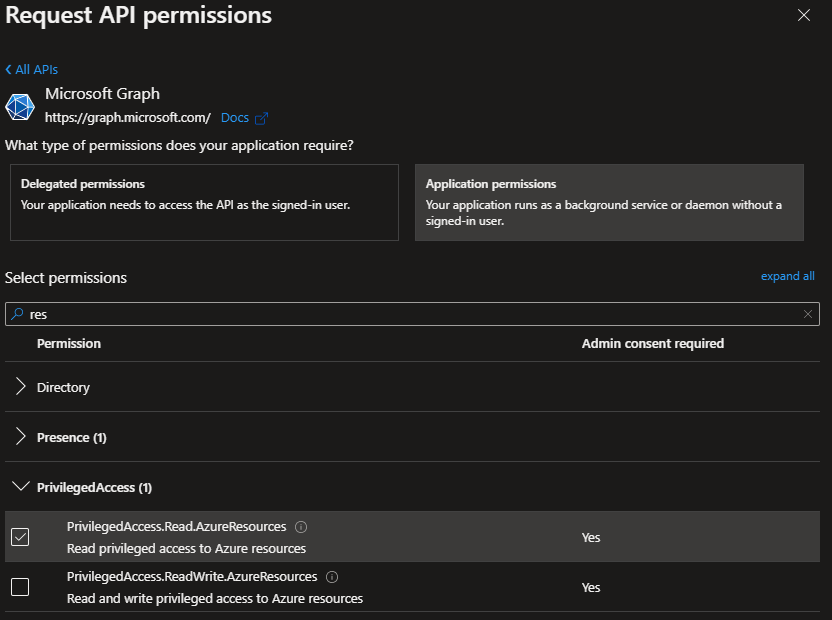Go back to All APIs
The image size is (832, 620).
31,70
